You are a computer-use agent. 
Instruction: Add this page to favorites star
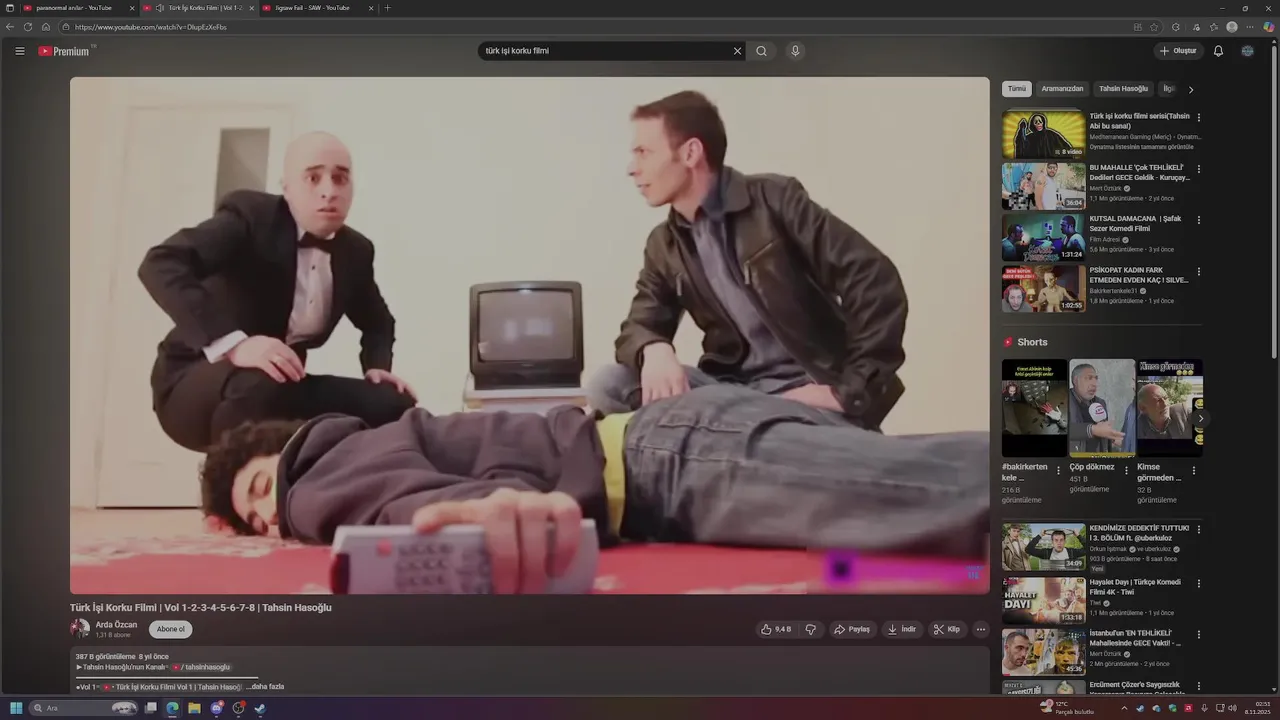tap(1155, 27)
